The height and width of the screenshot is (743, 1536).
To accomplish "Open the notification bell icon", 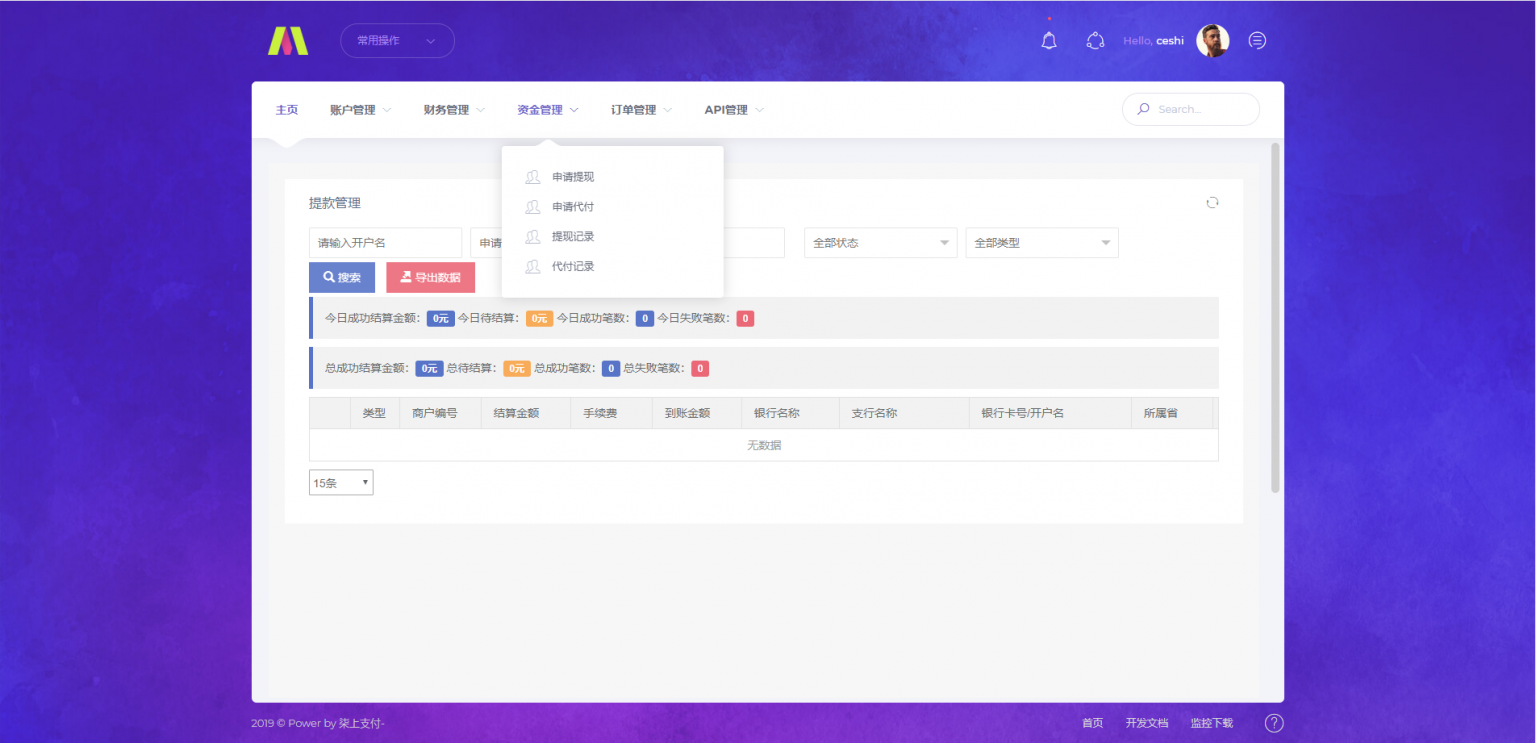I will point(1048,40).
